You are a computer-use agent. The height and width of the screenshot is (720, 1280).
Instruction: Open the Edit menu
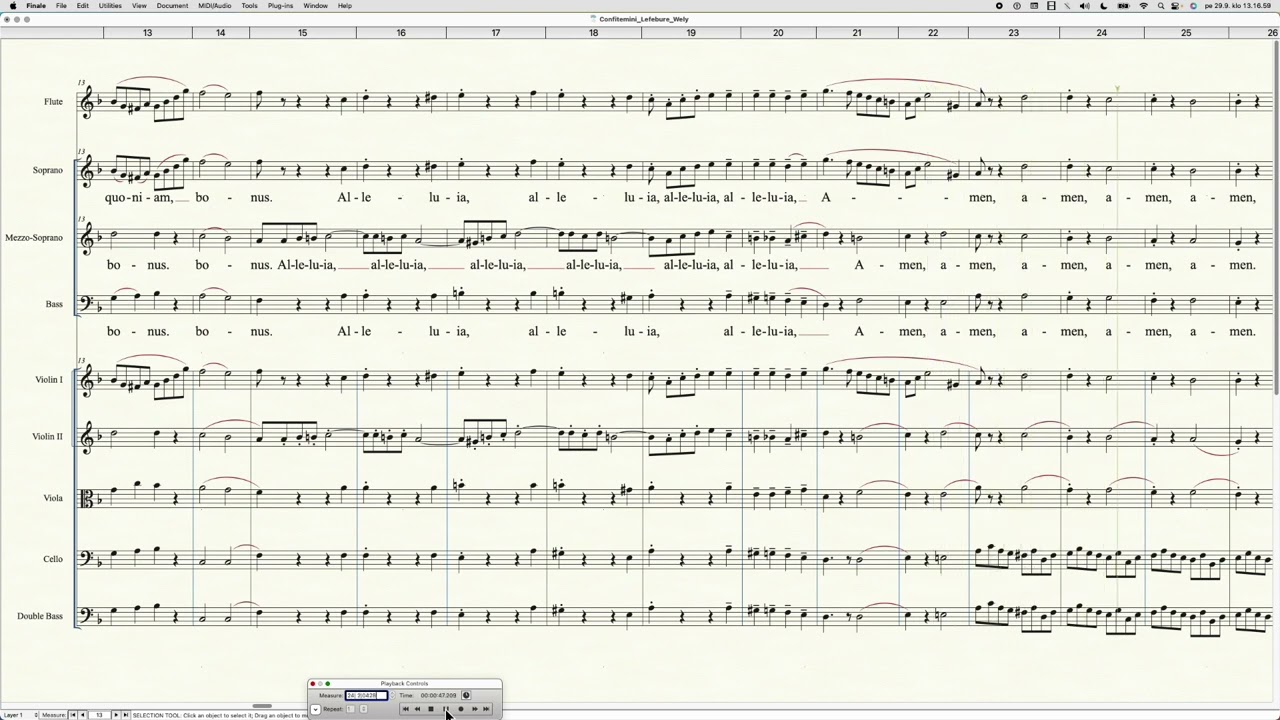pyautogui.click(x=83, y=6)
